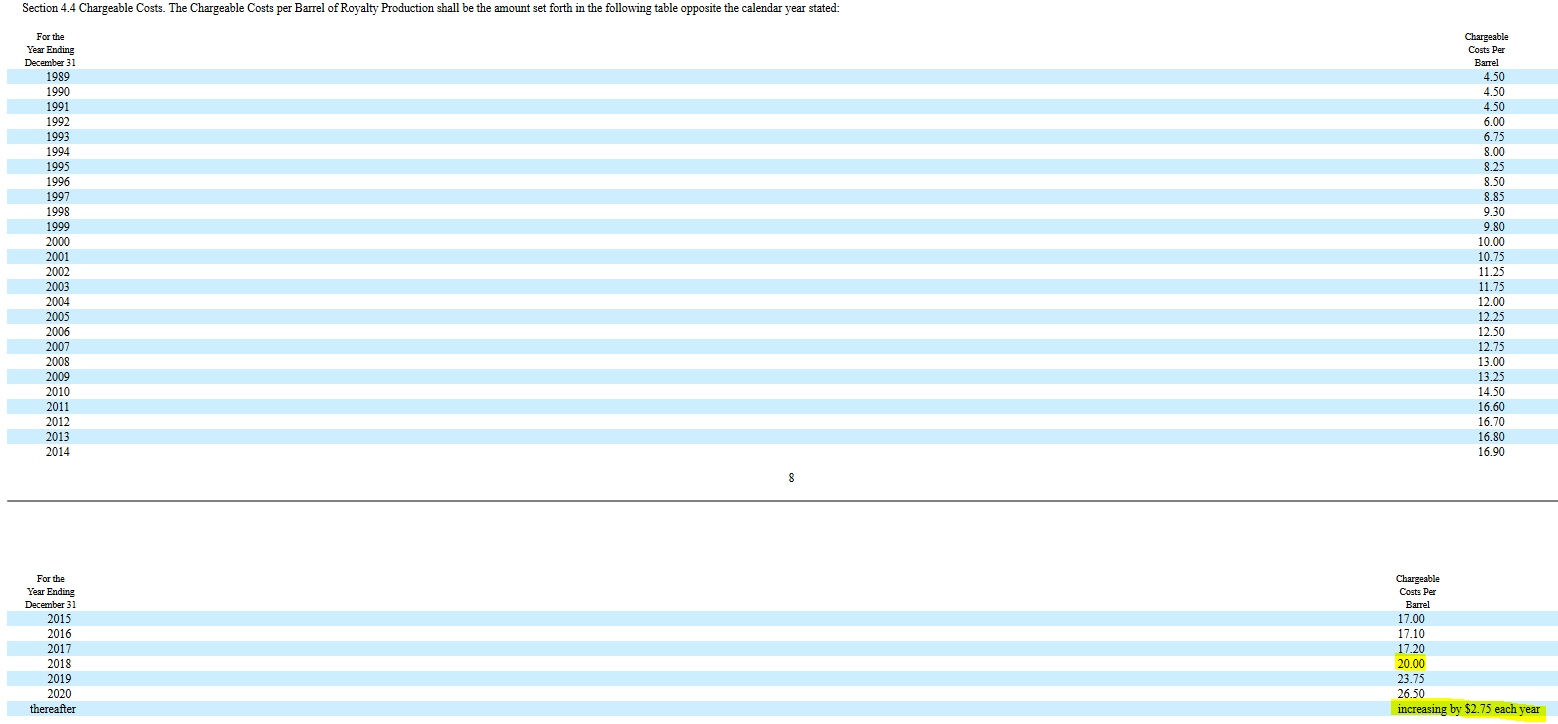1558x724 pixels.
Task: Click the 6.75 chargeable cost value
Action: tap(1494, 136)
